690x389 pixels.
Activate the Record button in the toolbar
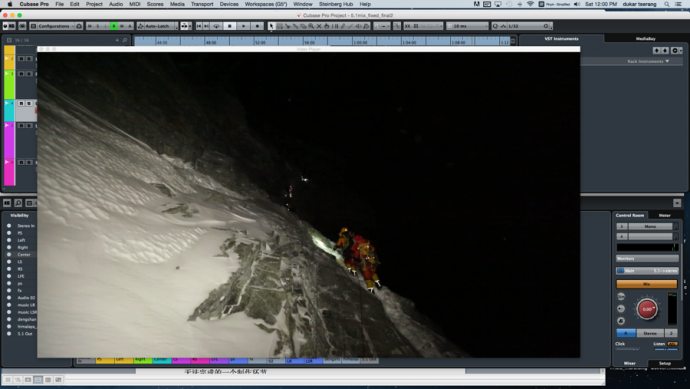point(257,26)
